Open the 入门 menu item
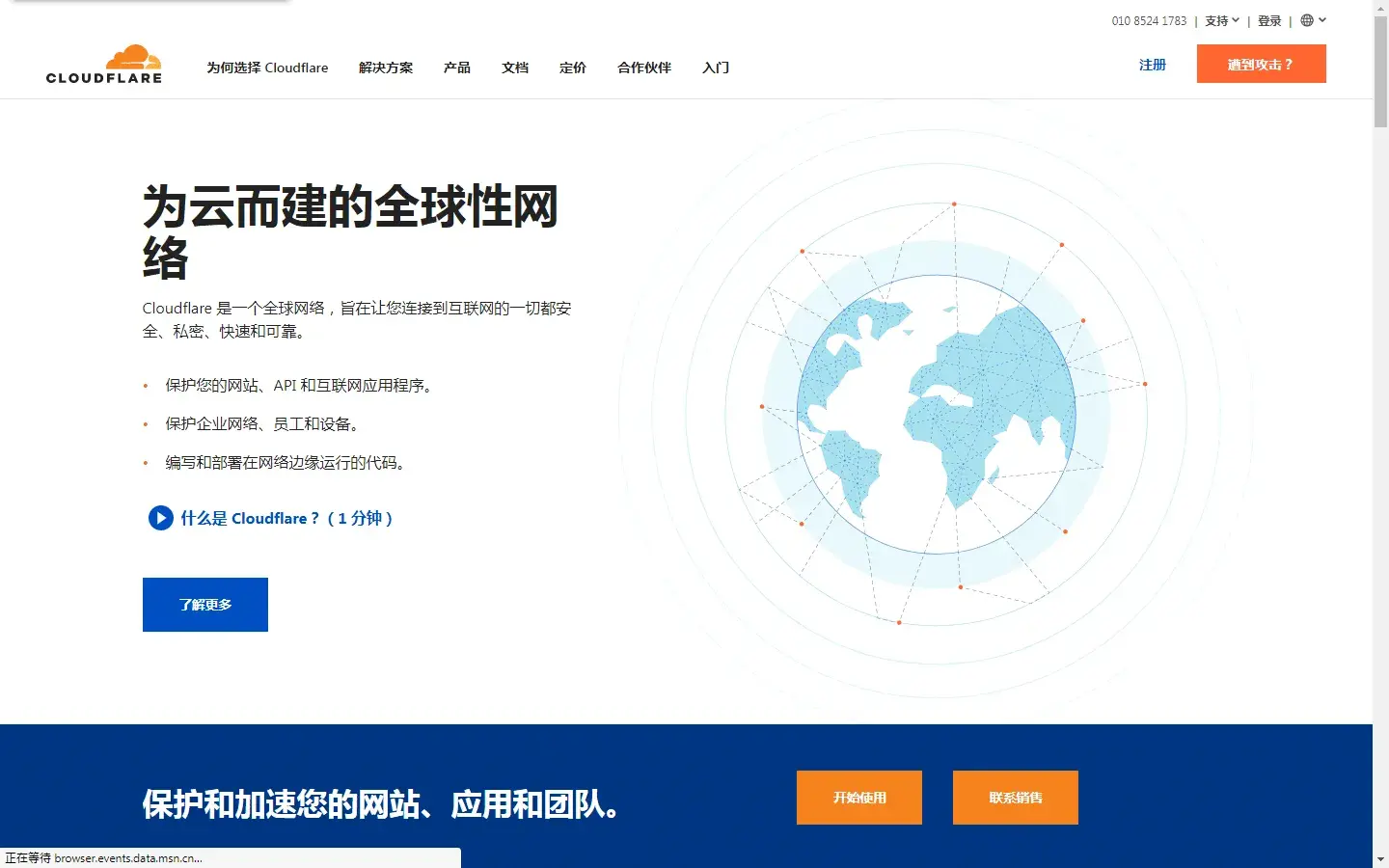The width and height of the screenshot is (1389, 868). (716, 68)
